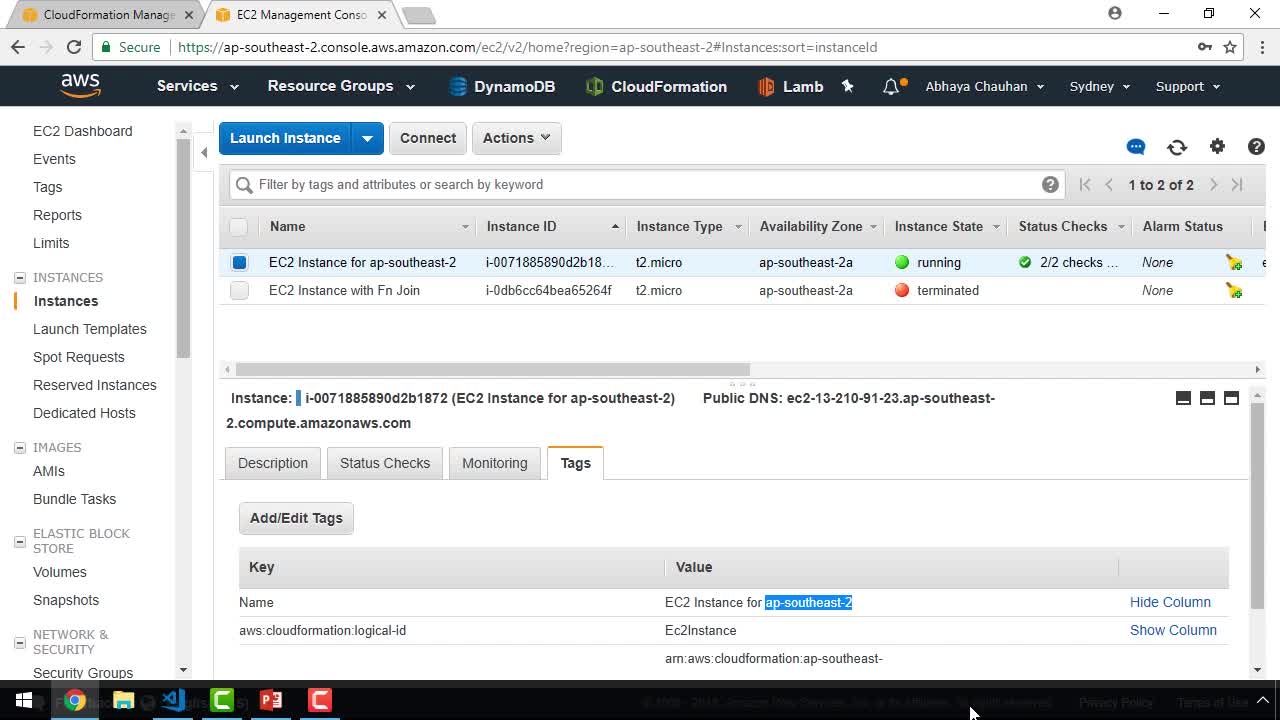Click Hide Column for the Name tag
This screenshot has height=720, width=1280.
pyautogui.click(x=1170, y=602)
